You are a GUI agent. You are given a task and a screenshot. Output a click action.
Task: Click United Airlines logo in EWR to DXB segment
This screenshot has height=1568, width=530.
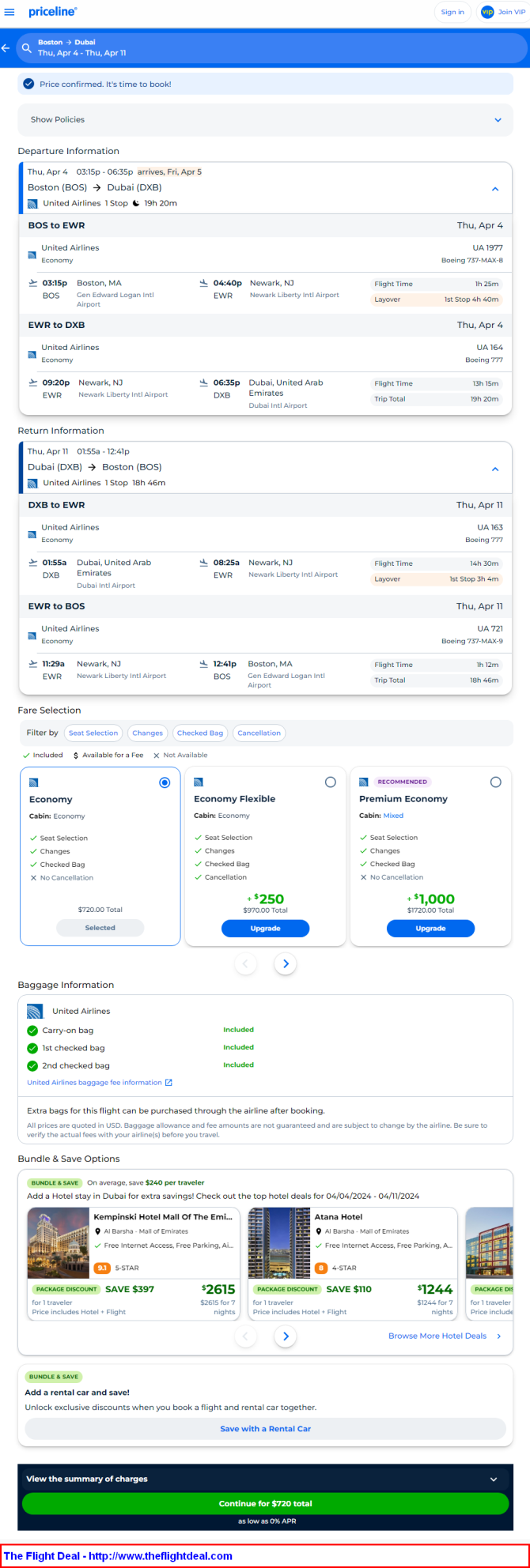coord(32,354)
